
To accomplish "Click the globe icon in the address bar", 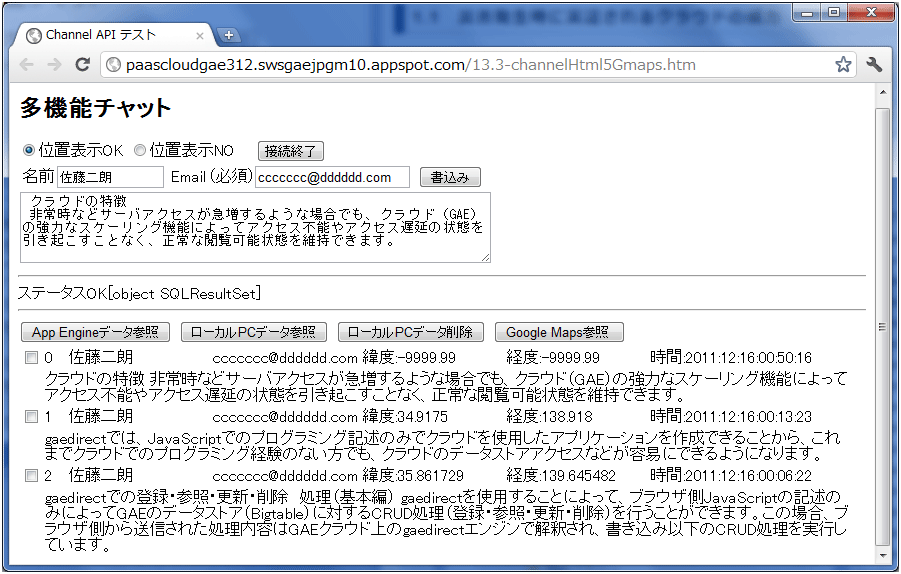I will [x=113, y=65].
